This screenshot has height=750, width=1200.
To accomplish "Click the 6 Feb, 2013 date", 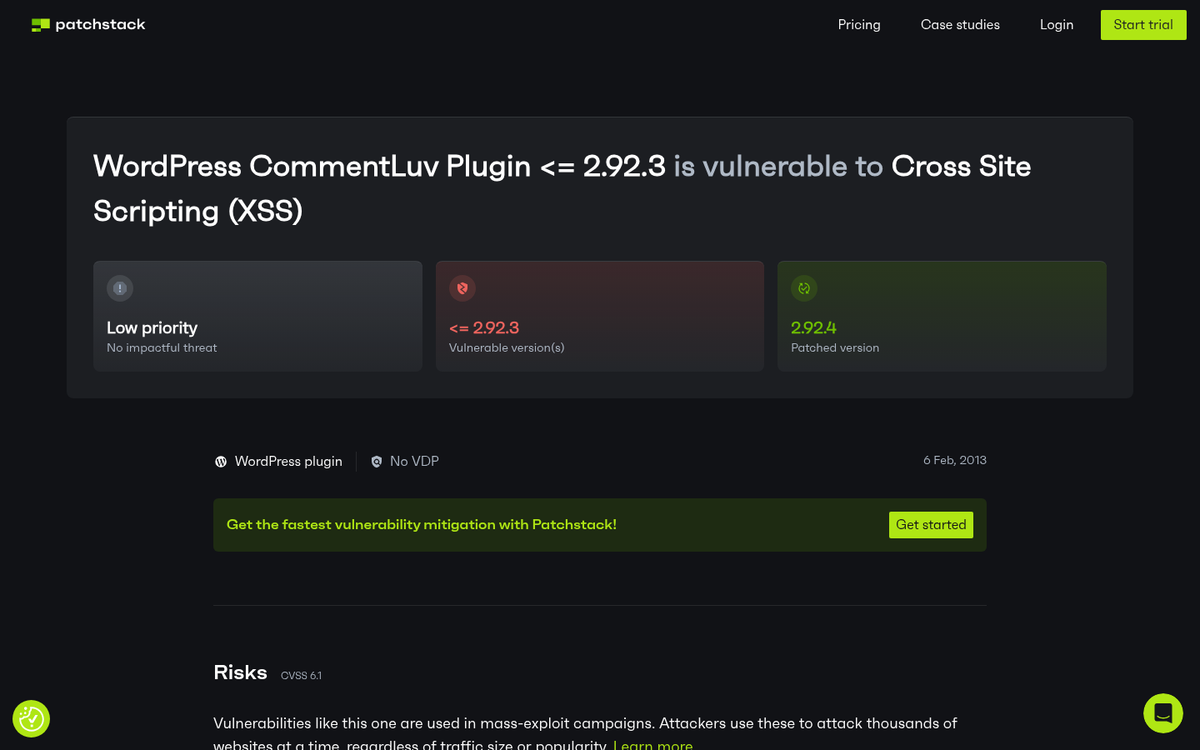I will [954, 460].
